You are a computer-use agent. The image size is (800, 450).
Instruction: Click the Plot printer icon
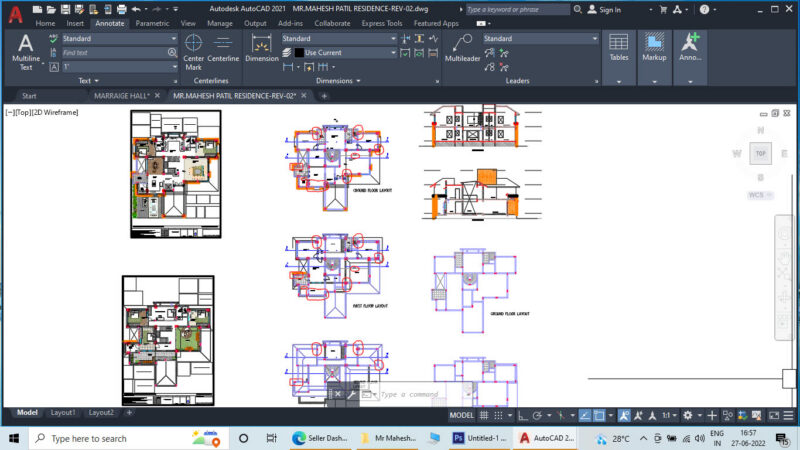click(x=121, y=9)
